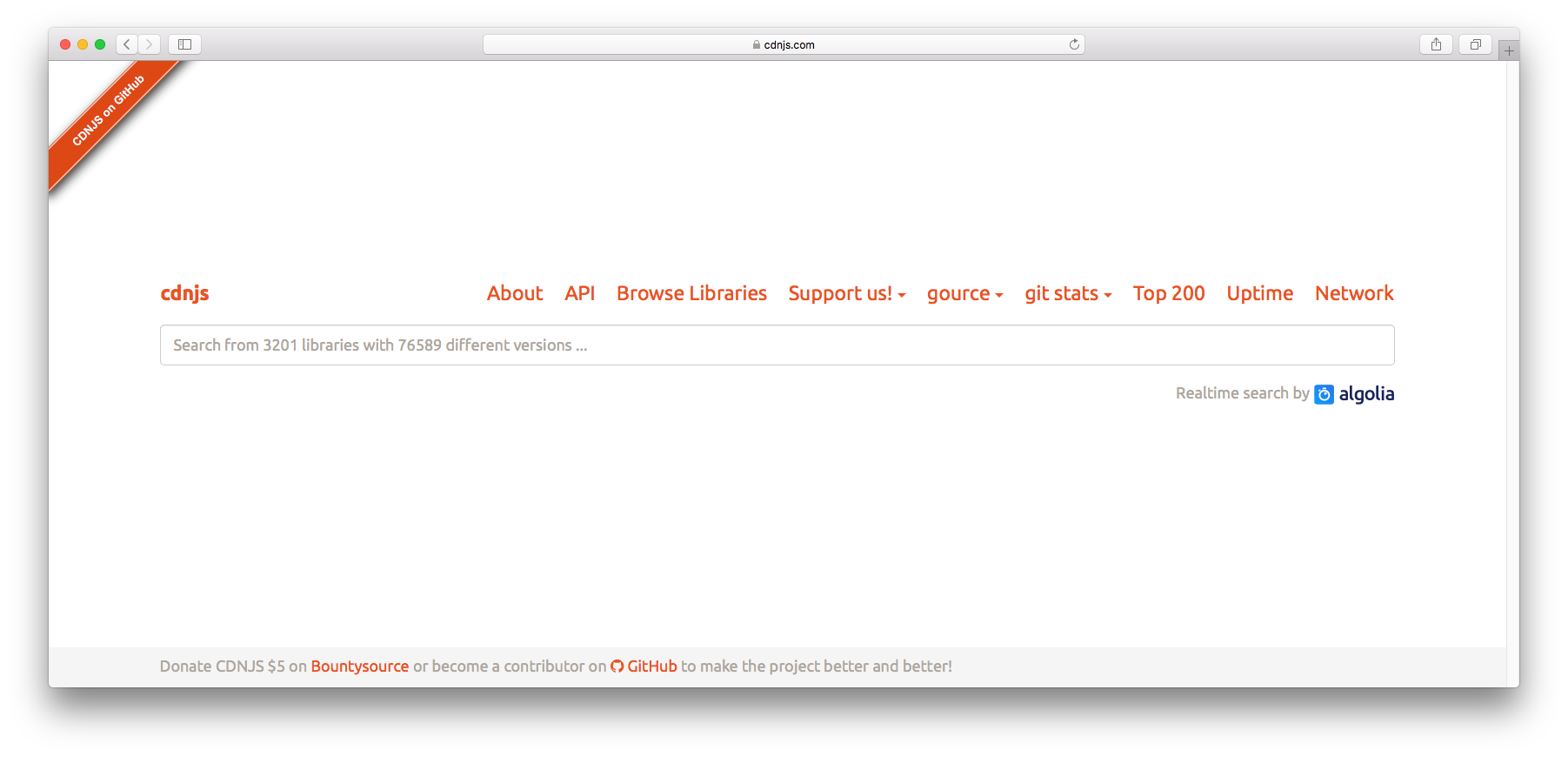Click the cdnjs.com address bar
1568x757 pixels.
tap(784, 44)
